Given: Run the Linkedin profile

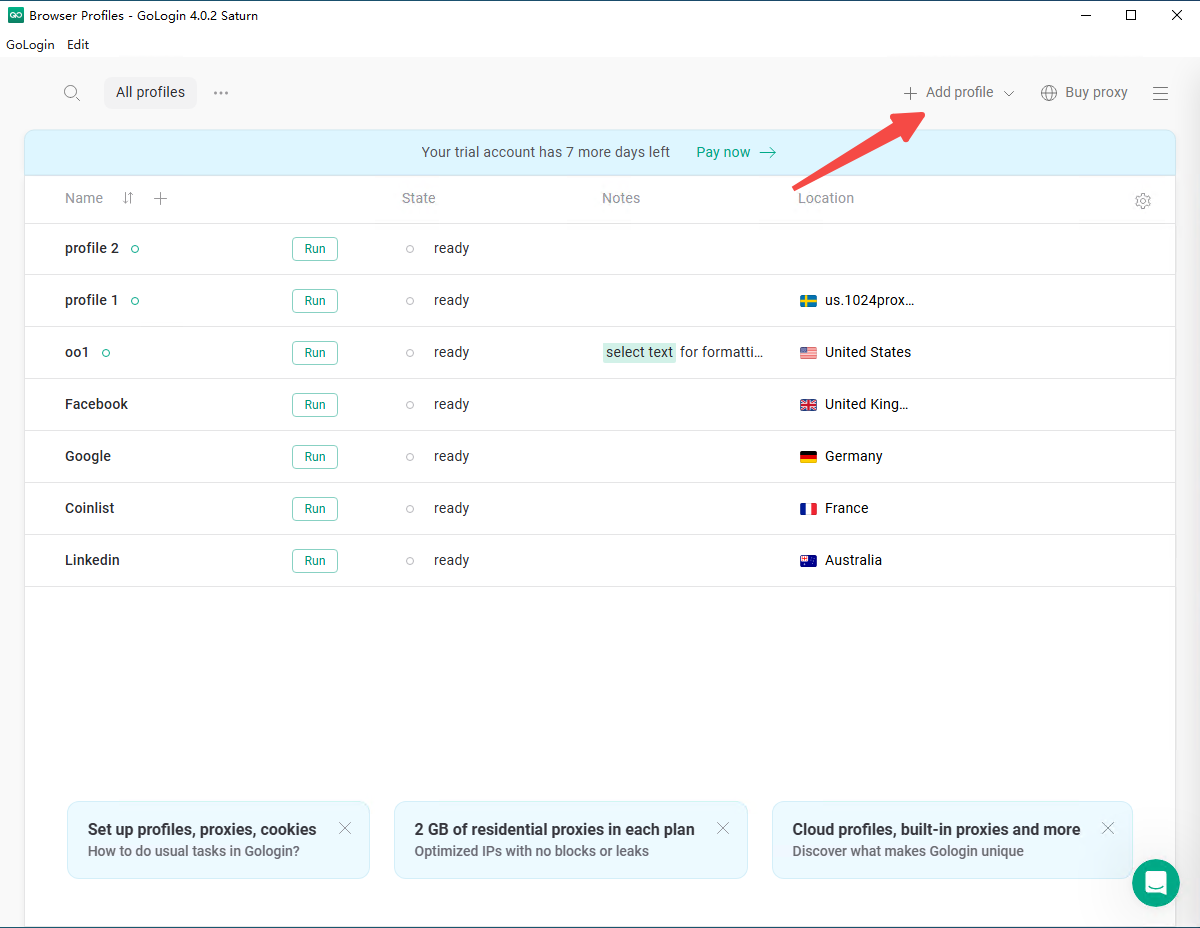Looking at the screenshot, I should click(315, 561).
